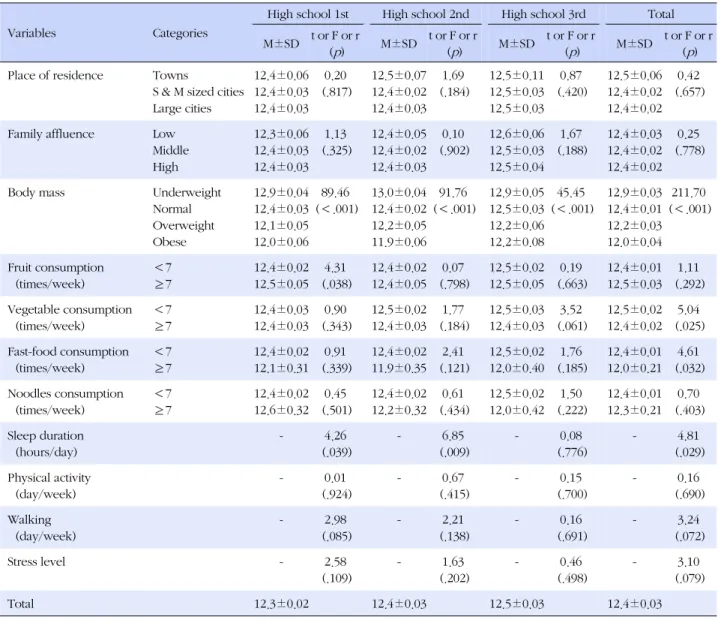Click the value 4.61 in Fast-food consumption
Image resolution: width=724 pixels, height=620 pixels.
click(688, 352)
